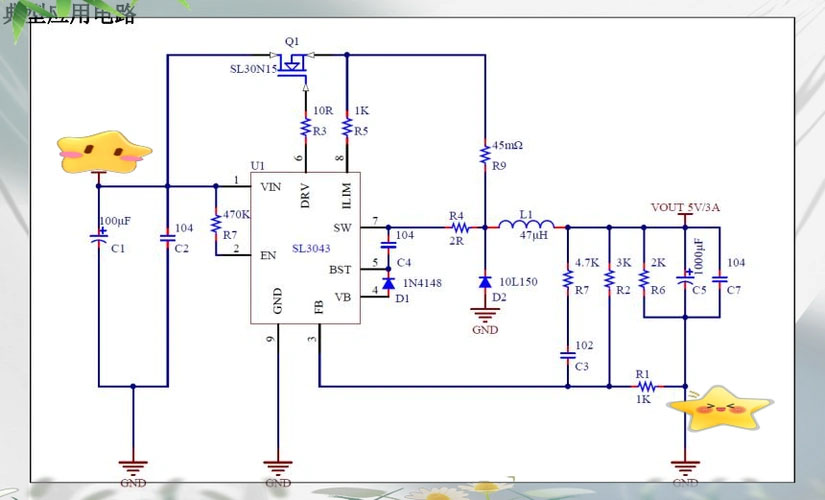
Task: Select the '1N4148' diode part number
Action: tap(422, 283)
